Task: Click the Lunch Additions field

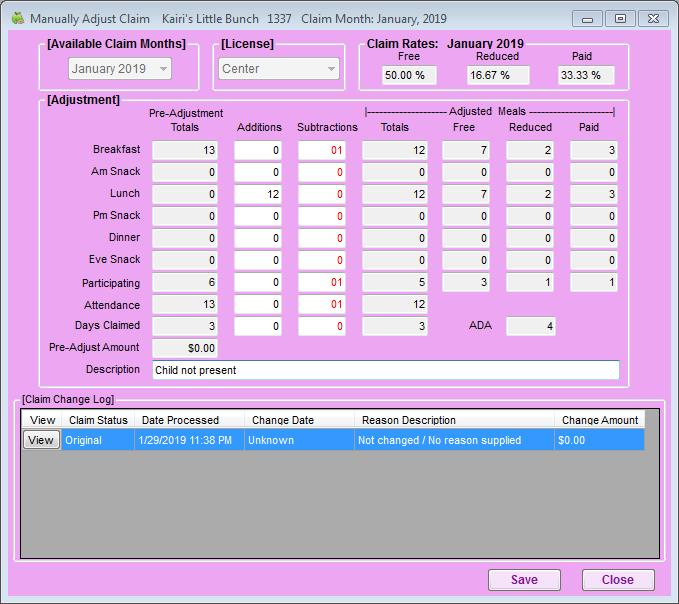Action: 258,194
